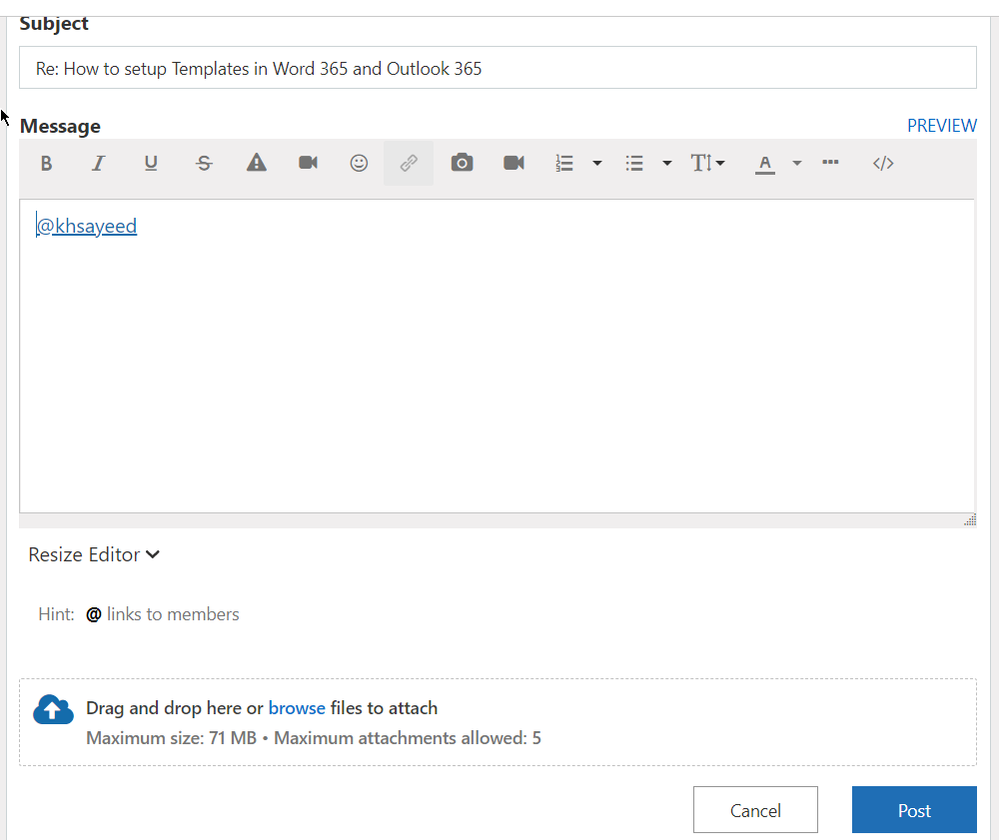Image resolution: width=999 pixels, height=840 pixels.
Task: Open the font size dropdown
Action: tap(708, 163)
